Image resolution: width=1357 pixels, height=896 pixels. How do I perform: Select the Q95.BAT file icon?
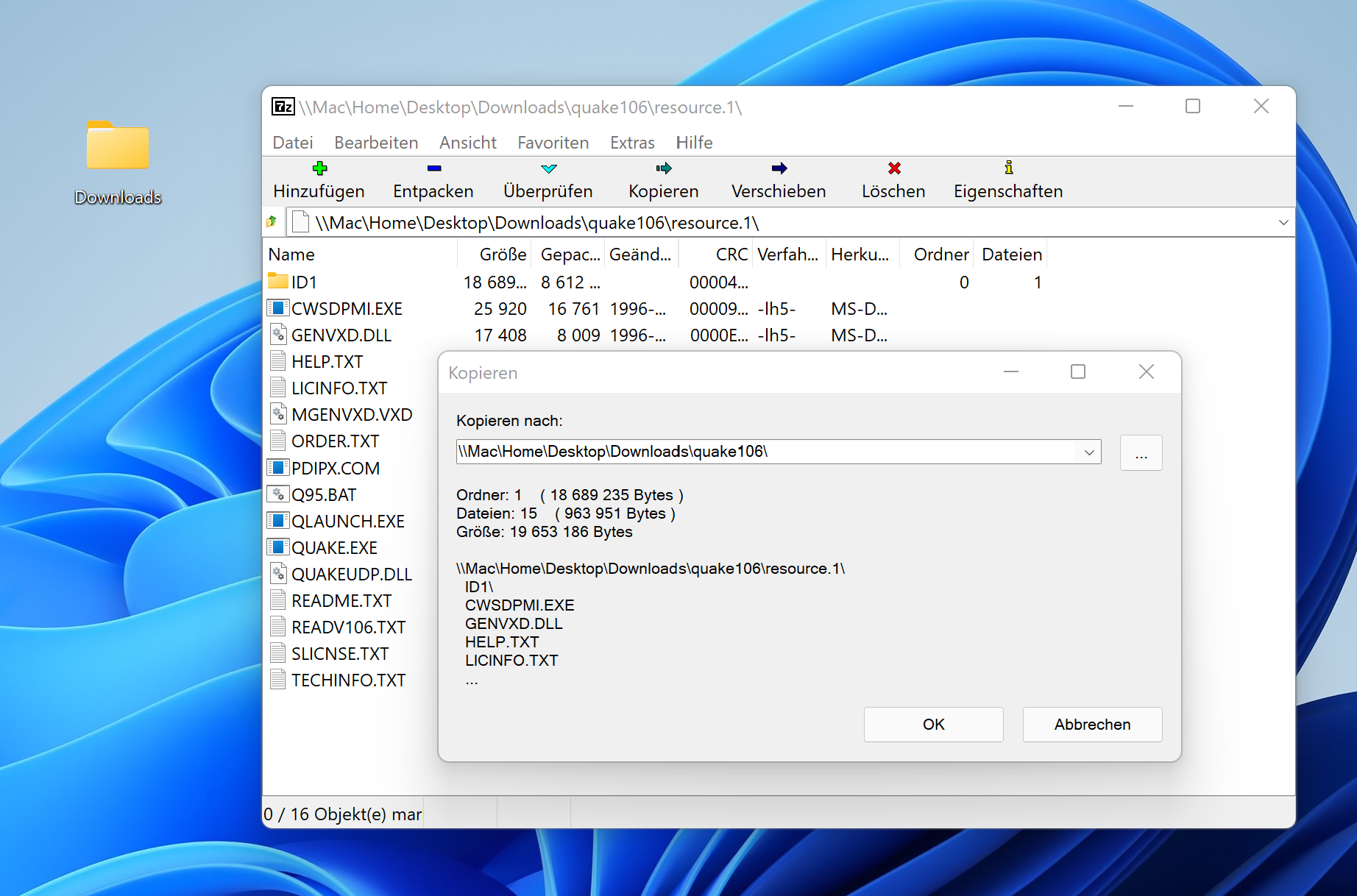(277, 494)
